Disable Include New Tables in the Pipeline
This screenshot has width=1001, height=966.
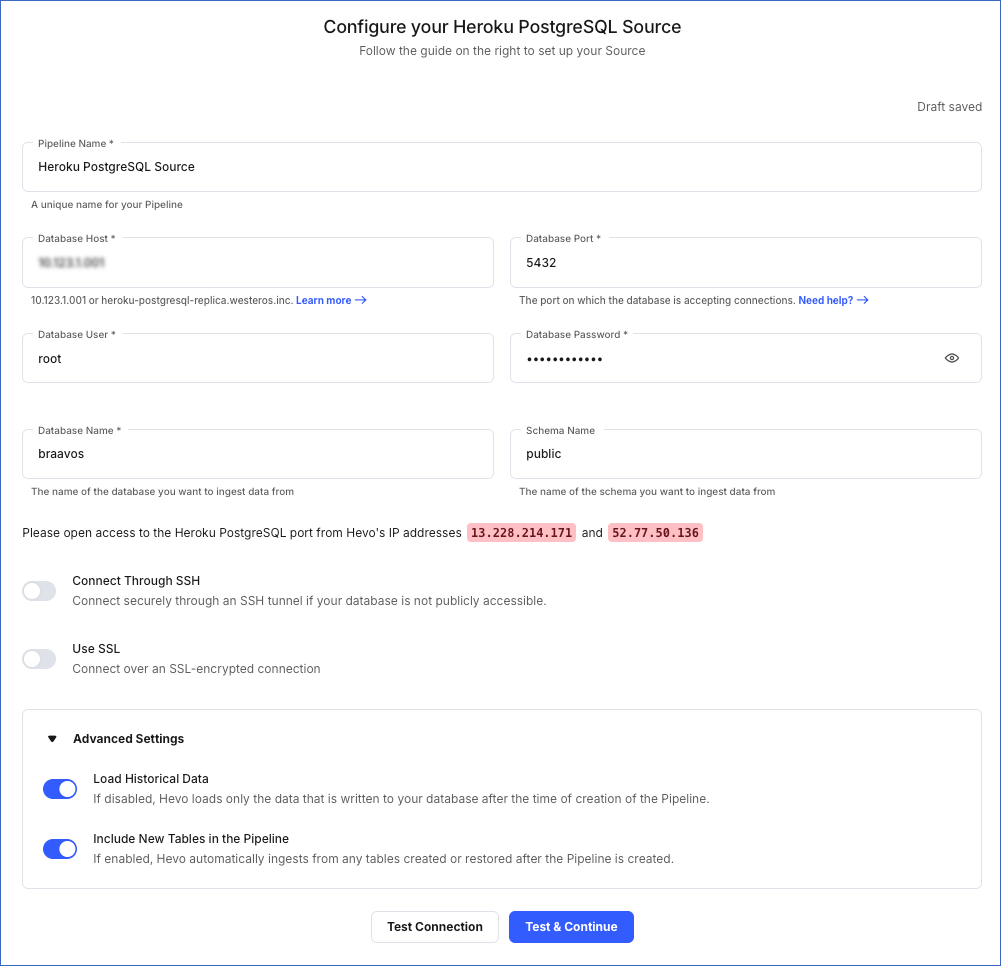tap(59, 848)
